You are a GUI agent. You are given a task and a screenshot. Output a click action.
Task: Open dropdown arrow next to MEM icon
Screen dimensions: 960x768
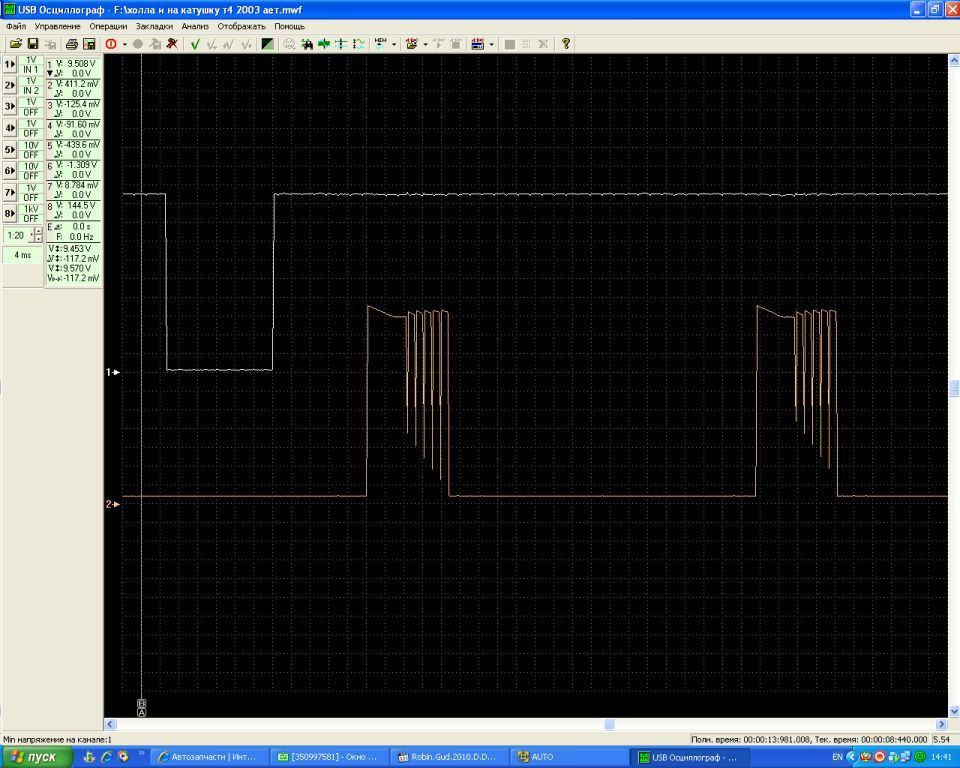394,44
